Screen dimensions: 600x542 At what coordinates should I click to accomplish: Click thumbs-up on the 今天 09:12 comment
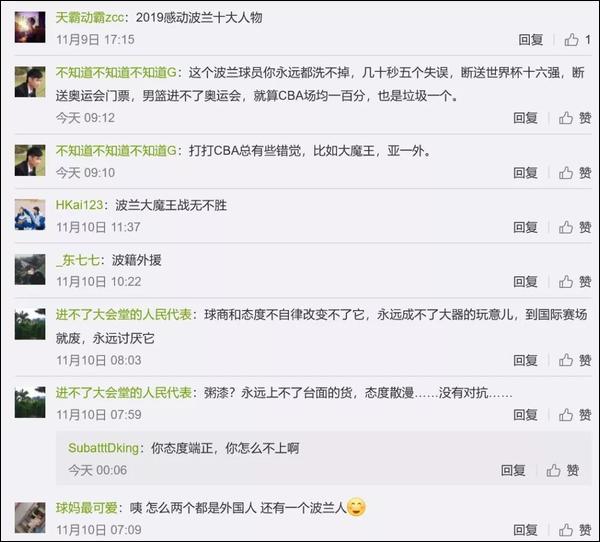pos(566,118)
